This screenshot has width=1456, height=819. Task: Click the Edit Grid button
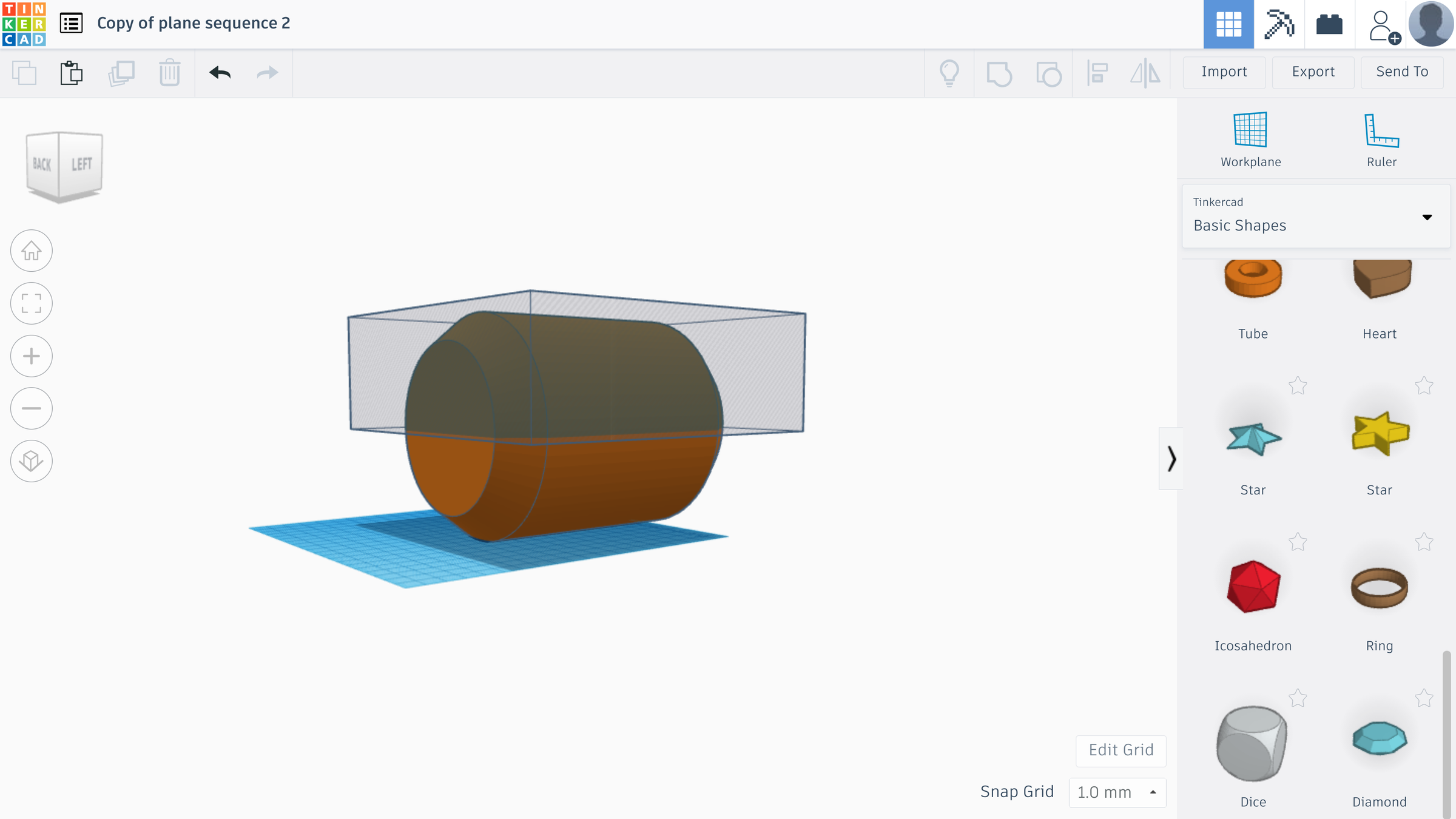(x=1121, y=750)
